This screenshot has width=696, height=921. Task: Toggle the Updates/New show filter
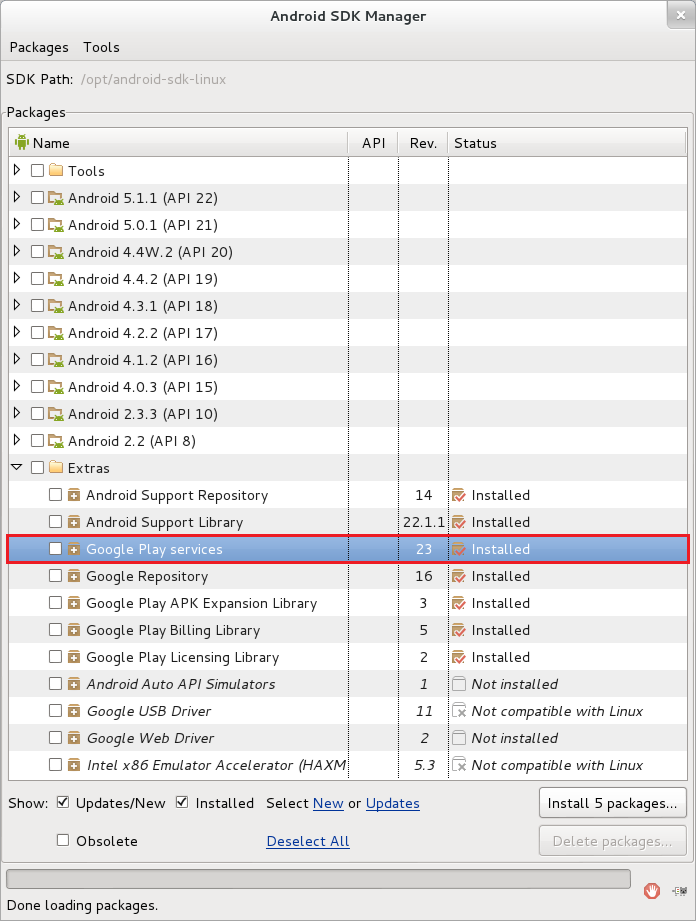[x=63, y=802]
